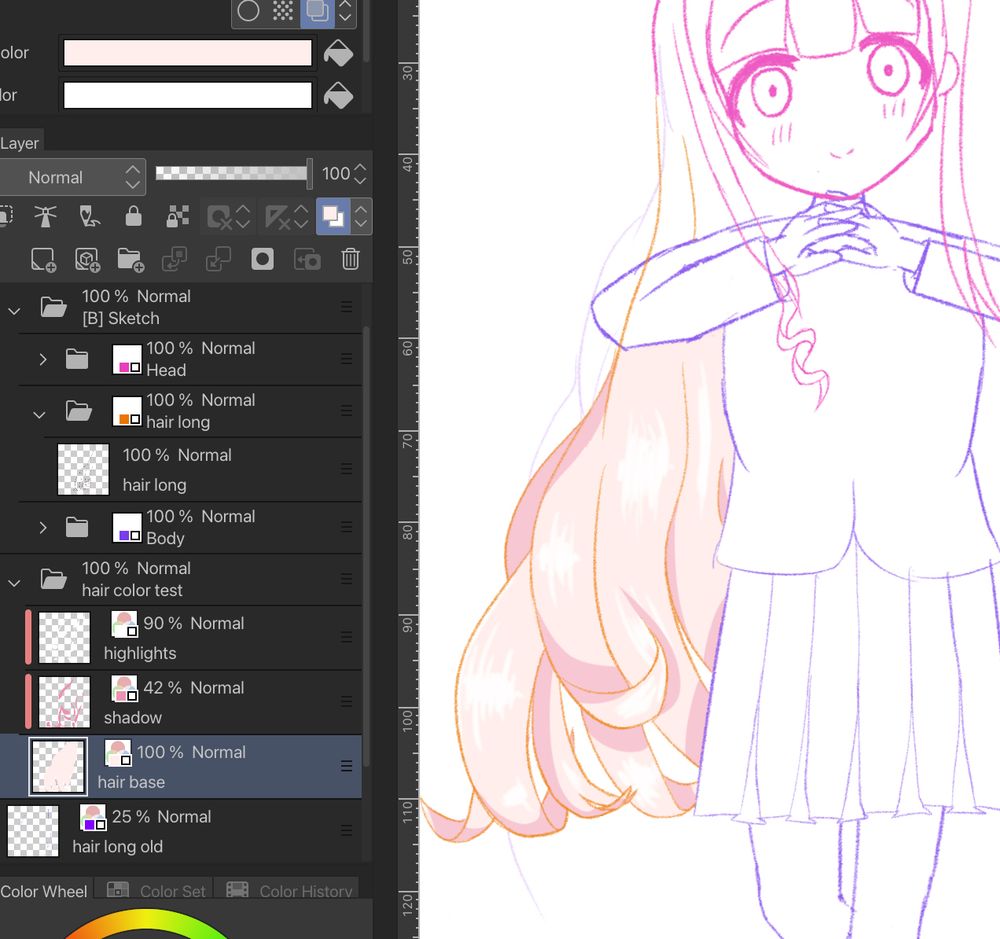This screenshot has height=939, width=1000.
Task: Create a new layer folder
Action: point(131,259)
